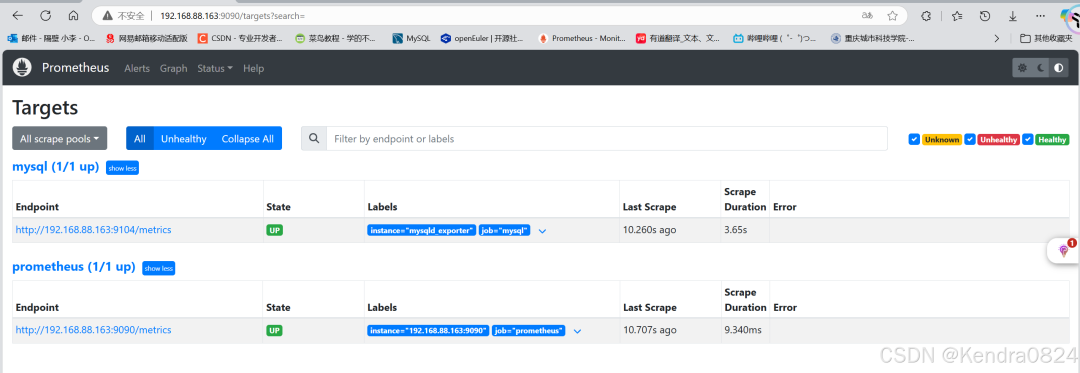Open floating assistant widget with badge

(1063, 251)
